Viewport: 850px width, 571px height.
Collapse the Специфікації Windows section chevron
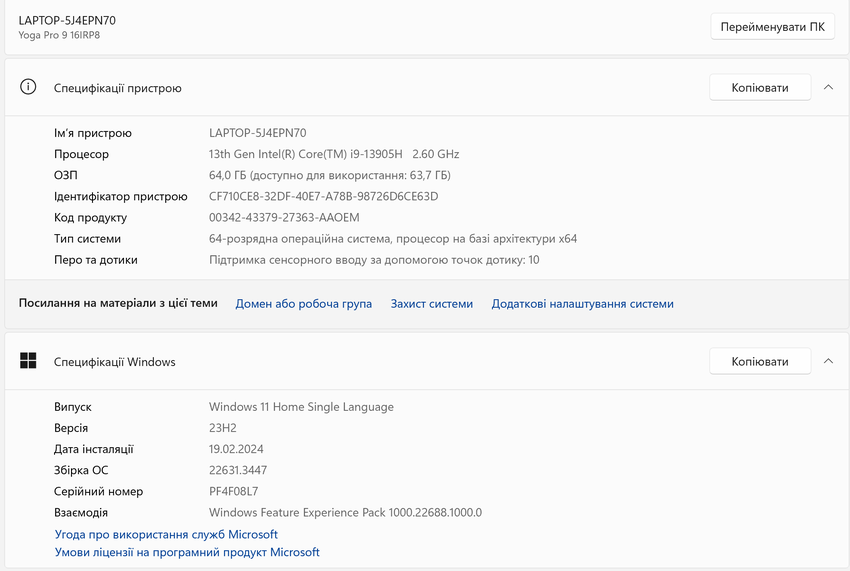pos(828,362)
